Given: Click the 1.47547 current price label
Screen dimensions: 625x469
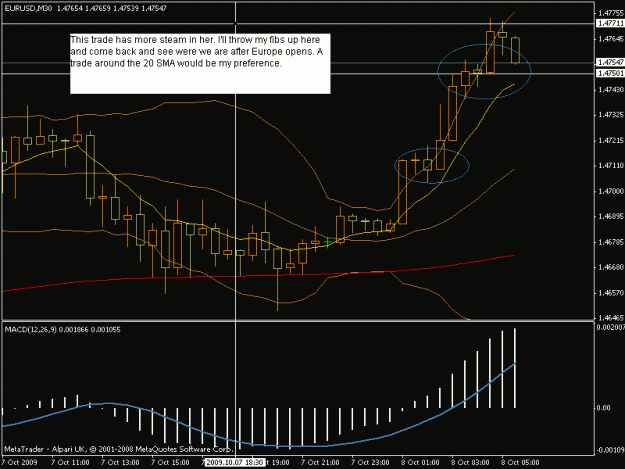Looking at the screenshot, I should coord(610,62).
